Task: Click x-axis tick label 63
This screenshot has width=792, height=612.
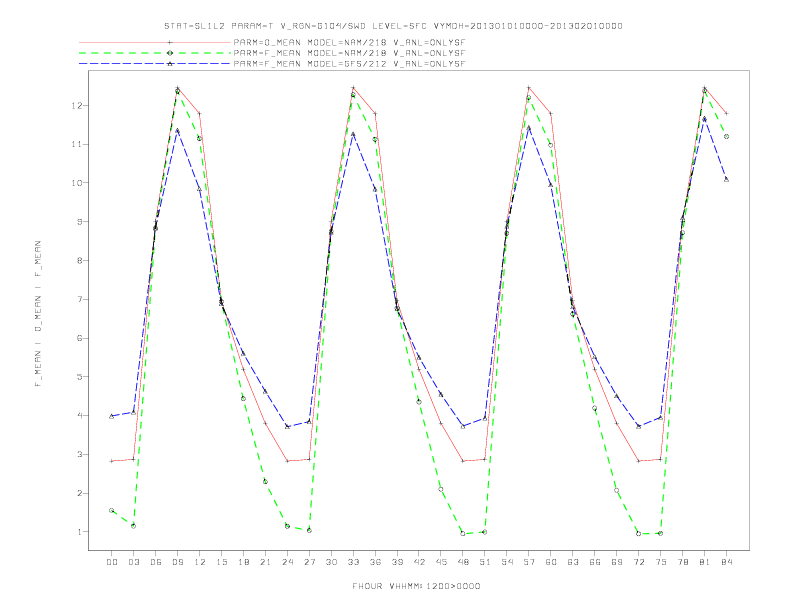Action: [573, 562]
